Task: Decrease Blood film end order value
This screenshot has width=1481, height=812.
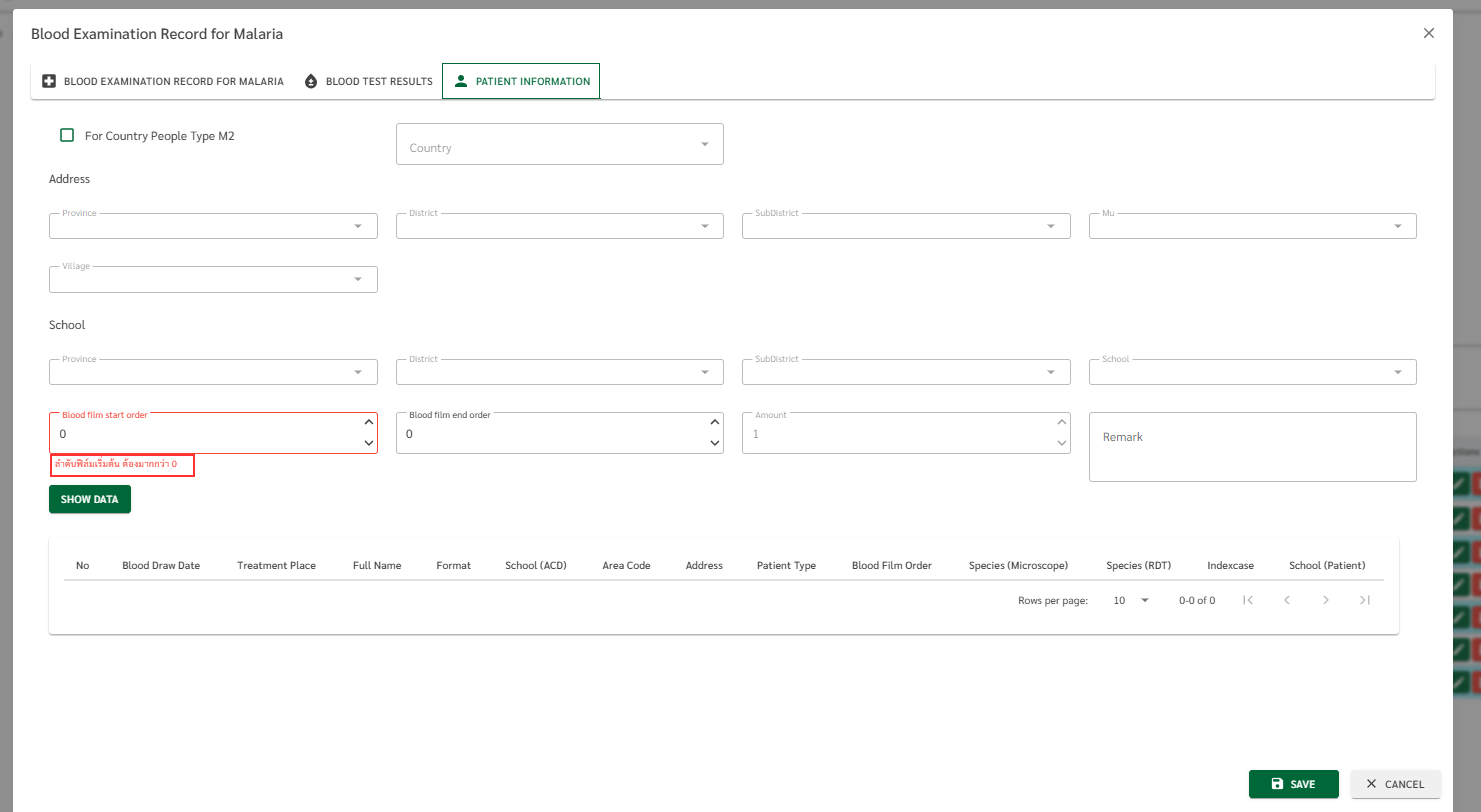Action: coord(714,443)
